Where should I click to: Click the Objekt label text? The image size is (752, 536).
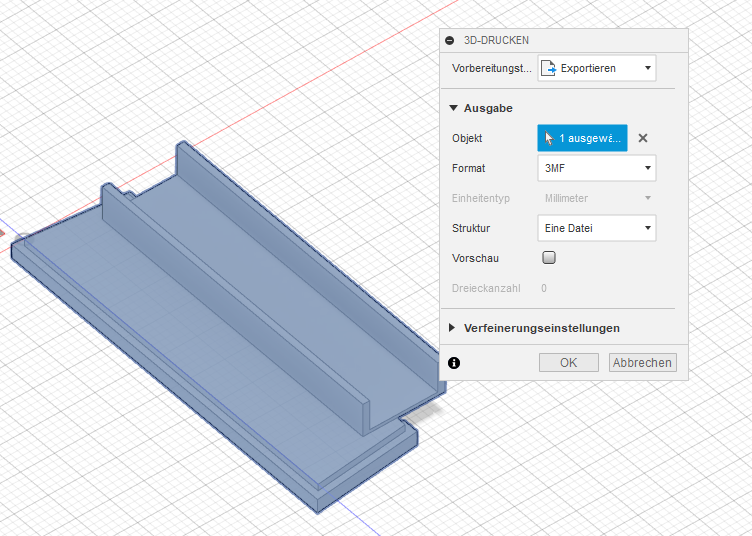(x=467, y=138)
